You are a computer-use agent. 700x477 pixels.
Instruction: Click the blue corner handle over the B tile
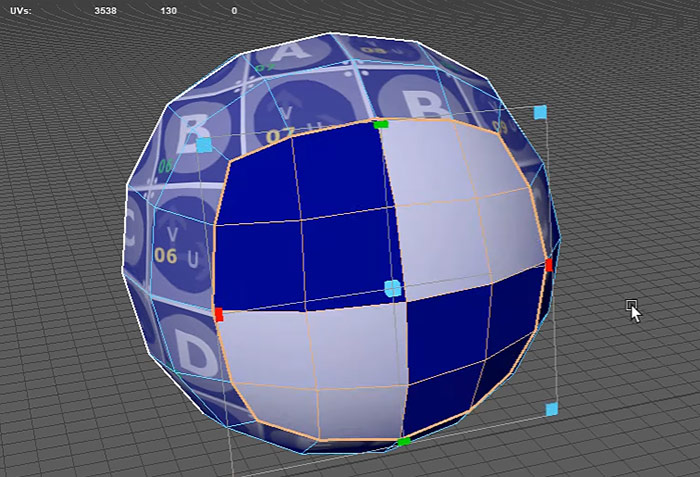(x=204, y=145)
